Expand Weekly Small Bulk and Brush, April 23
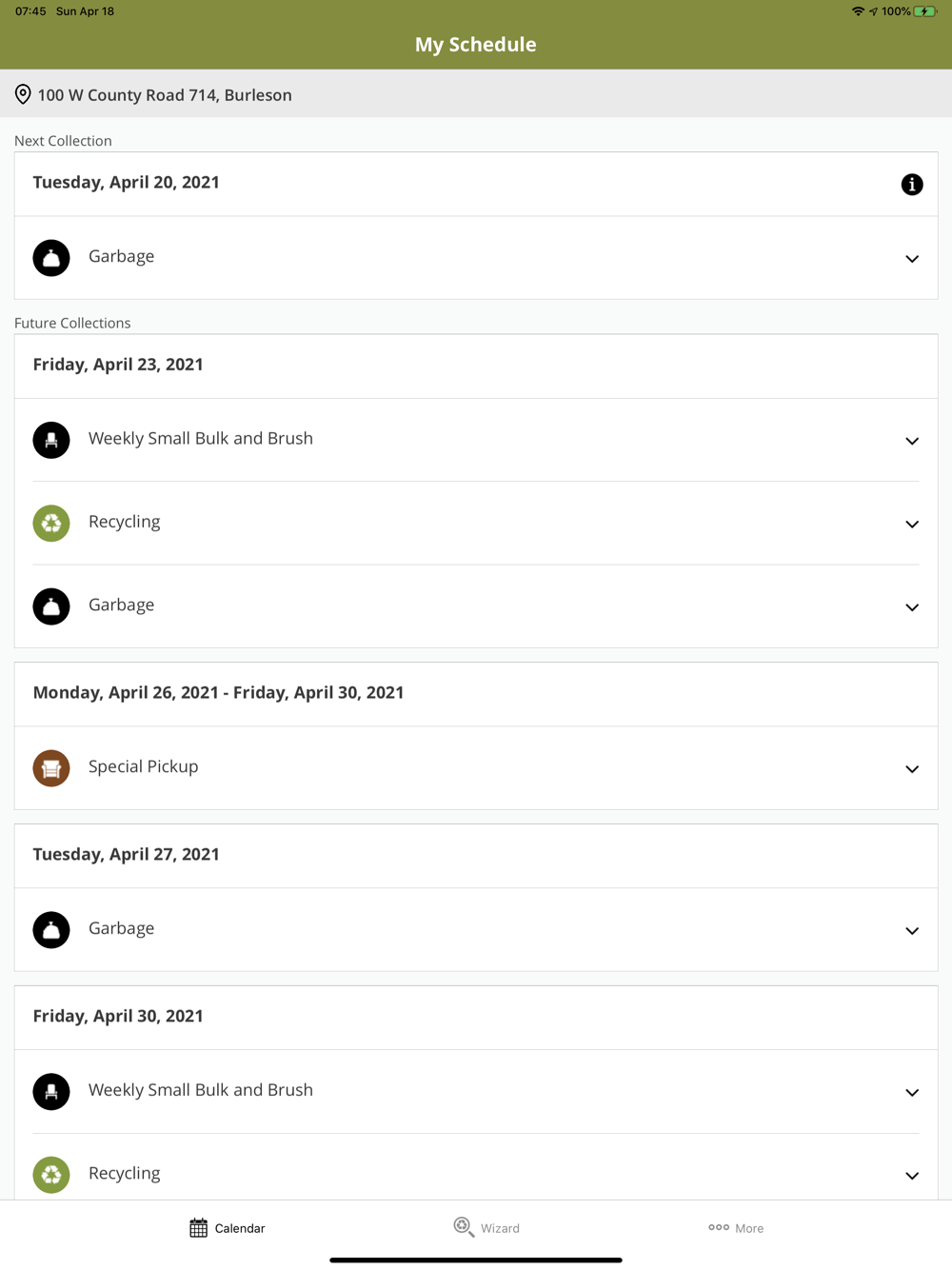This screenshot has height=1270, width=952. point(911,441)
